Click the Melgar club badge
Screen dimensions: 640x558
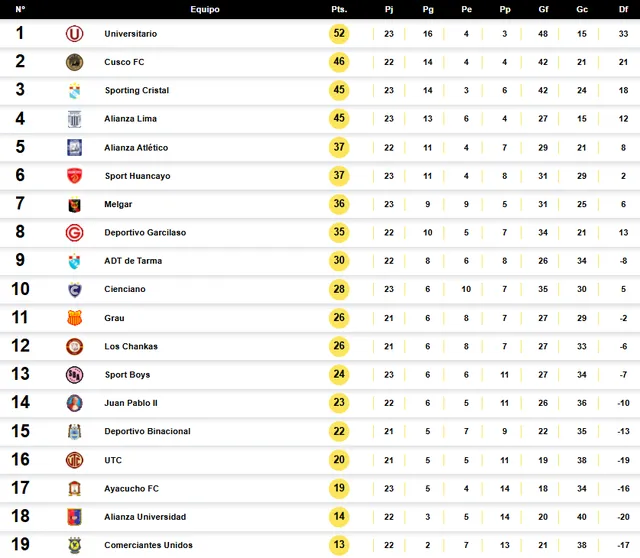tap(74, 204)
